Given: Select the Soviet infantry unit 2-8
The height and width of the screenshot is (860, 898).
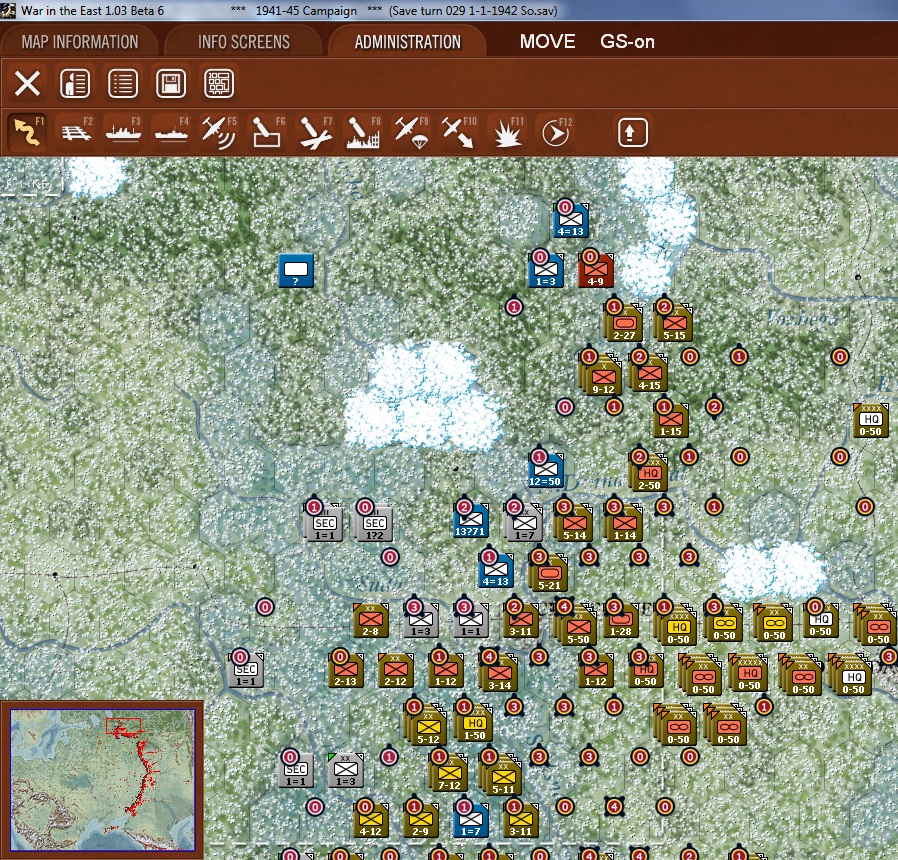Looking at the screenshot, I should click(x=371, y=621).
